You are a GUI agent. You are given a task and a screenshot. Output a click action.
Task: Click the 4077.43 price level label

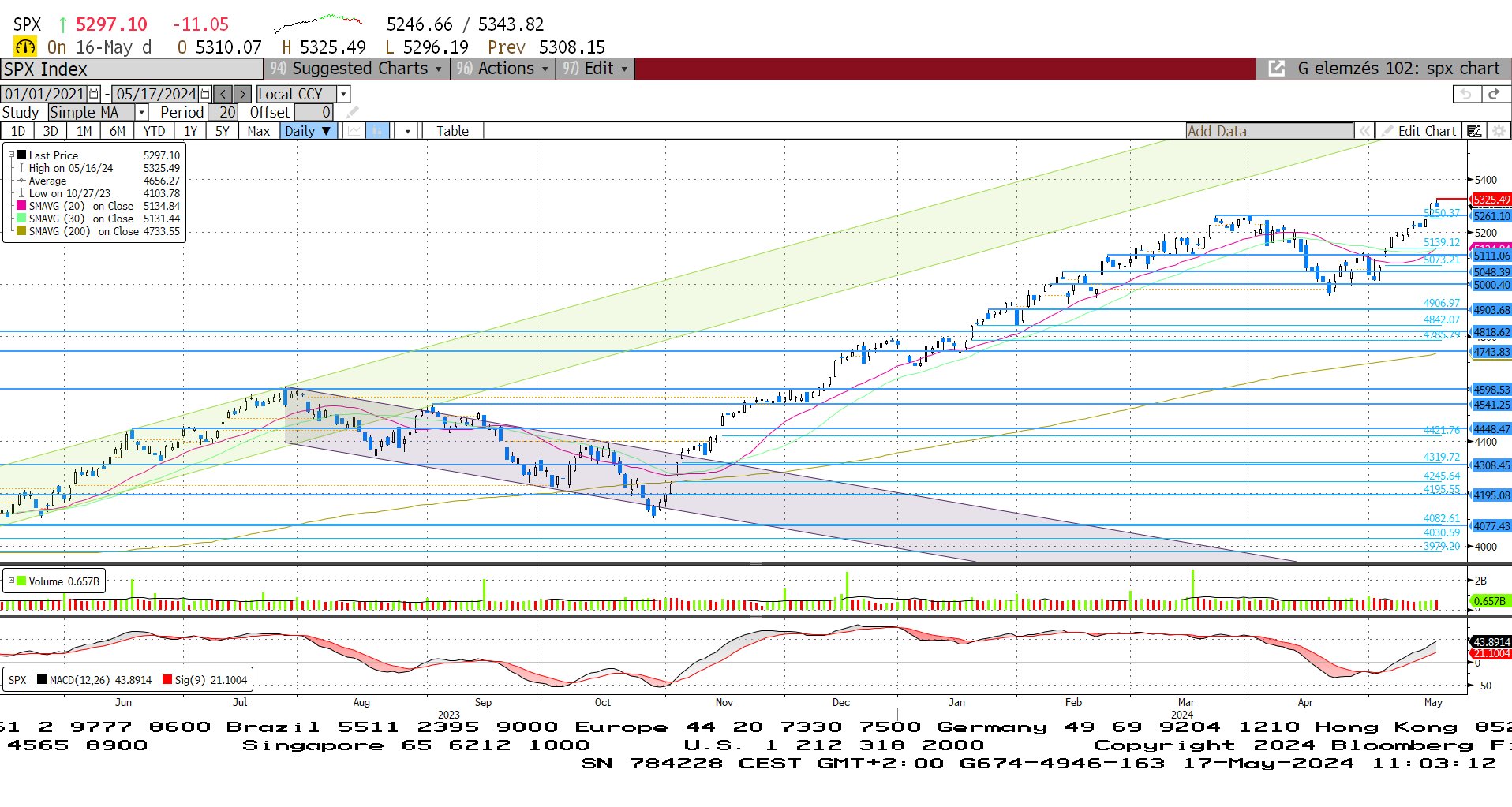click(x=1491, y=525)
